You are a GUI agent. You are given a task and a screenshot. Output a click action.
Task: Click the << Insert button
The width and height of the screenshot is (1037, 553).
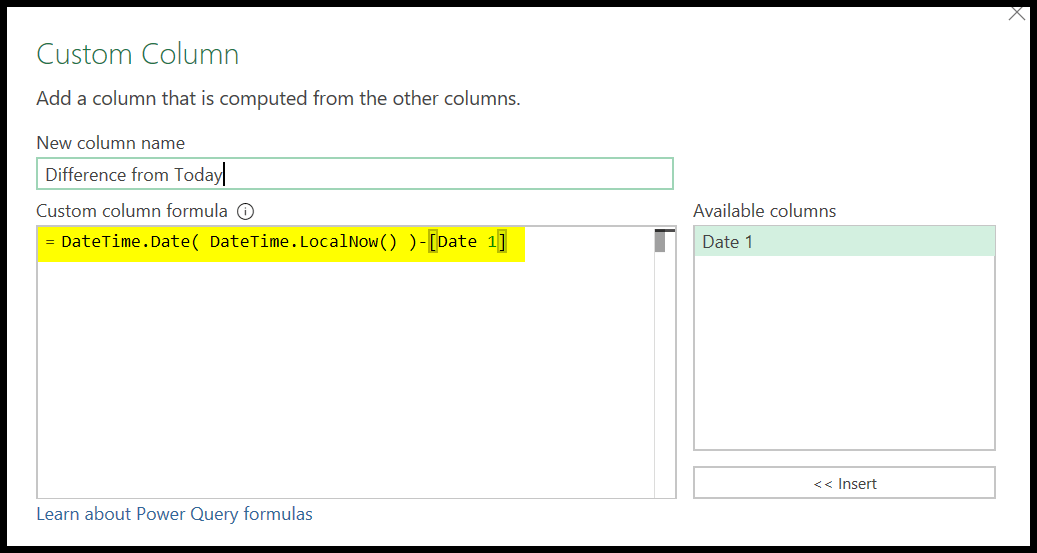click(x=844, y=483)
